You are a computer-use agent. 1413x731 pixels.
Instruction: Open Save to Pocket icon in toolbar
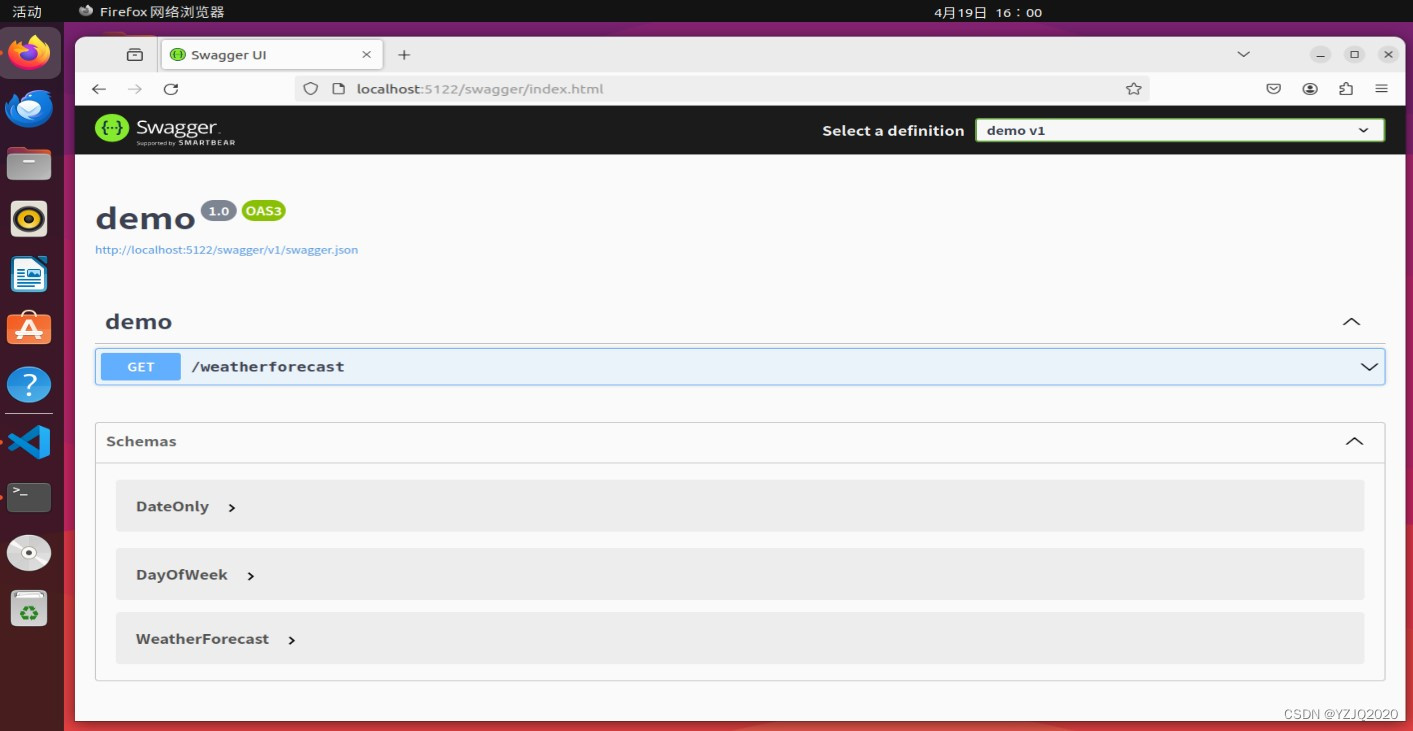pyautogui.click(x=1274, y=89)
